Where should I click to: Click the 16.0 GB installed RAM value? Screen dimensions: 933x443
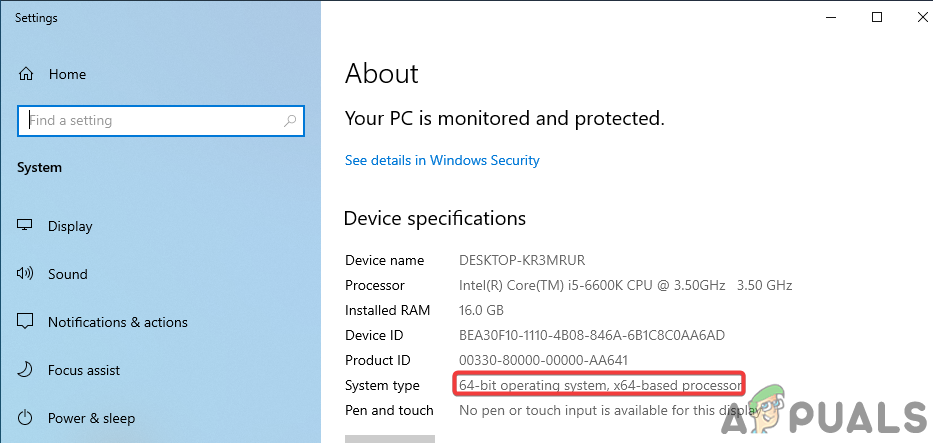(x=481, y=310)
